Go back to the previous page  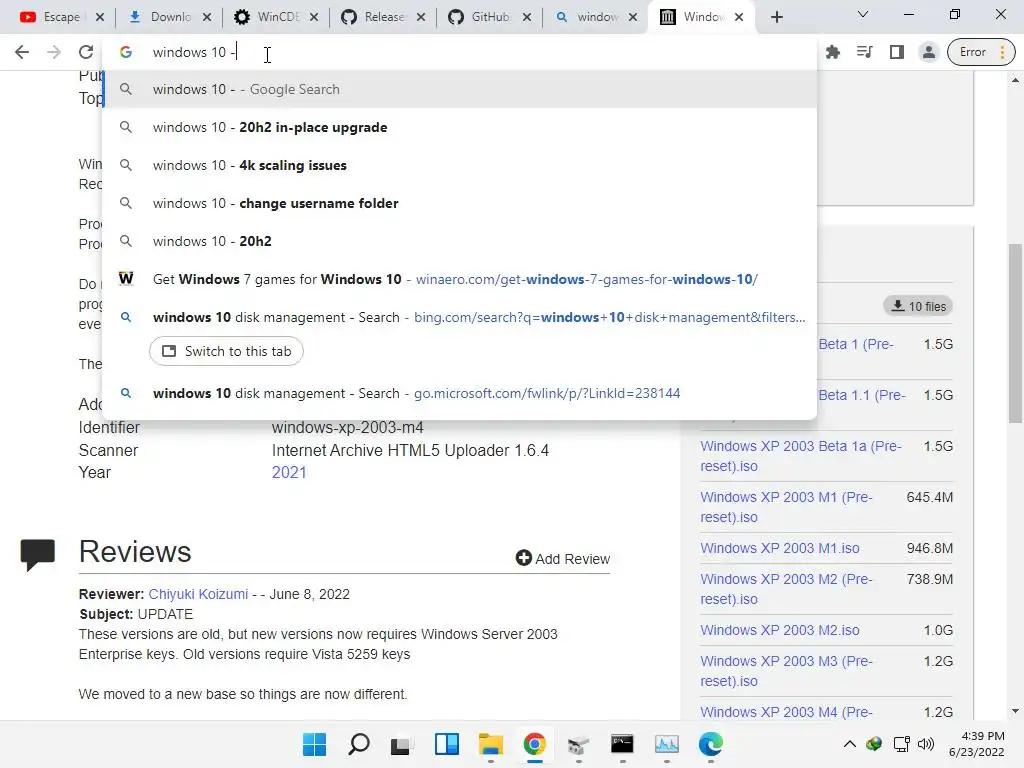click(x=22, y=52)
